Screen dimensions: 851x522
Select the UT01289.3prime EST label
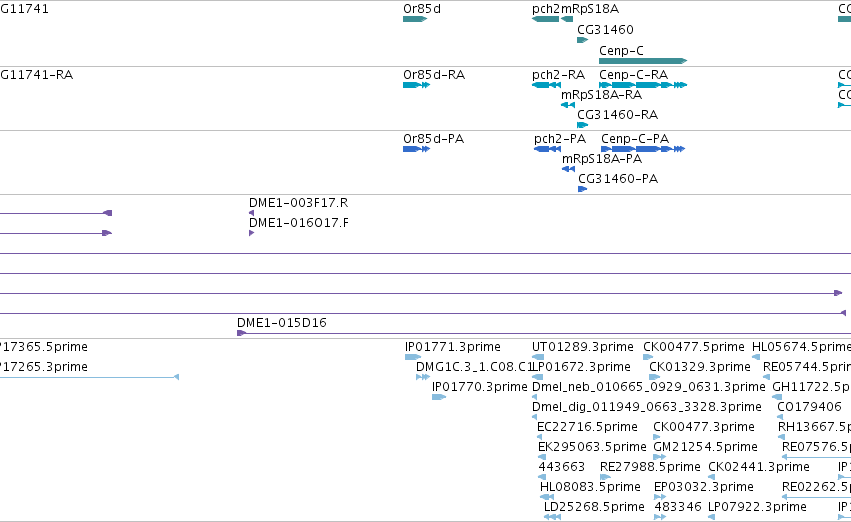coord(582,347)
